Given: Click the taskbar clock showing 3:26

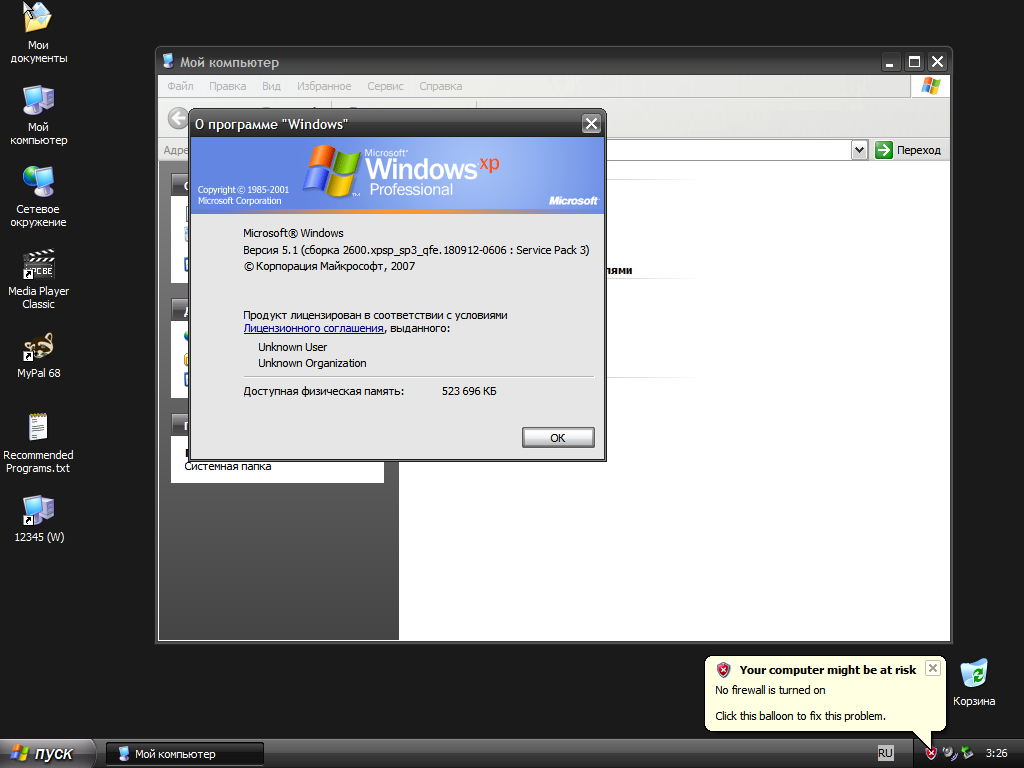Looking at the screenshot, I should tap(996, 753).
